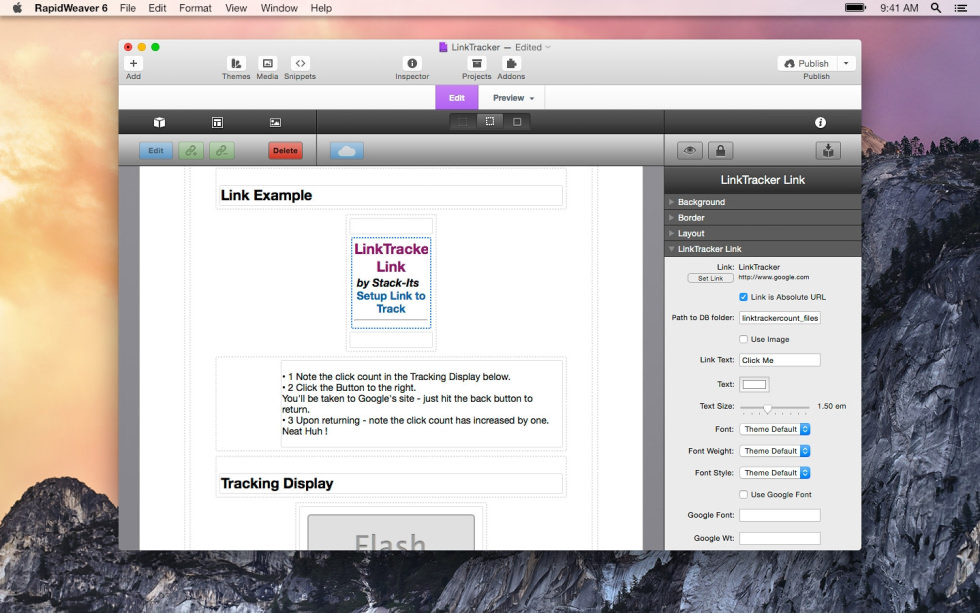Open the Font Style dropdown

[775, 473]
